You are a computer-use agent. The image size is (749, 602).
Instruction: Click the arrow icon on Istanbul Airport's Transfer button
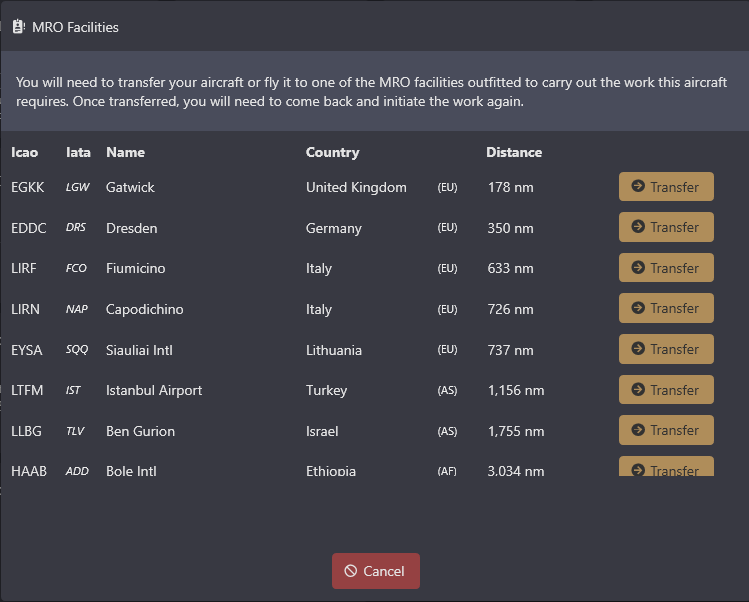tap(638, 390)
